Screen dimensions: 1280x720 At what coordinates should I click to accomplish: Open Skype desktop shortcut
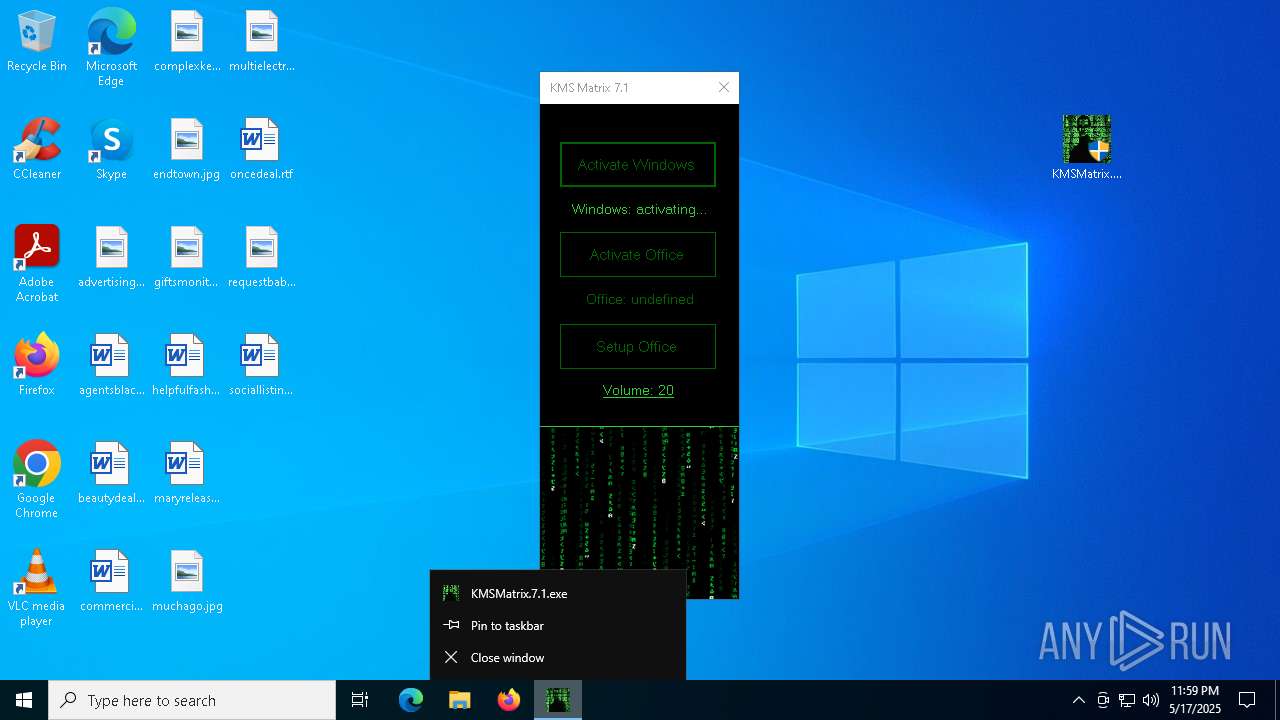pyautogui.click(x=111, y=150)
